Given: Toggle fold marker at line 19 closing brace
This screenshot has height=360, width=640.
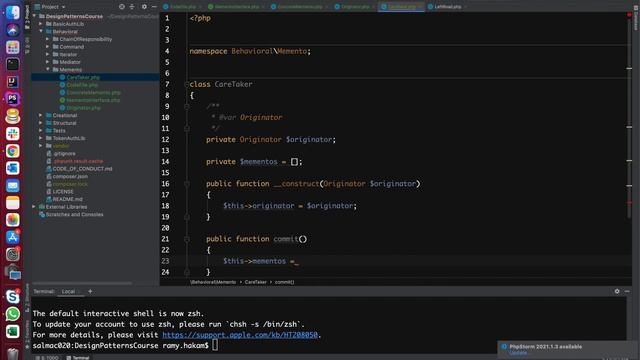Looking at the screenshot, I should click(187, 217).
